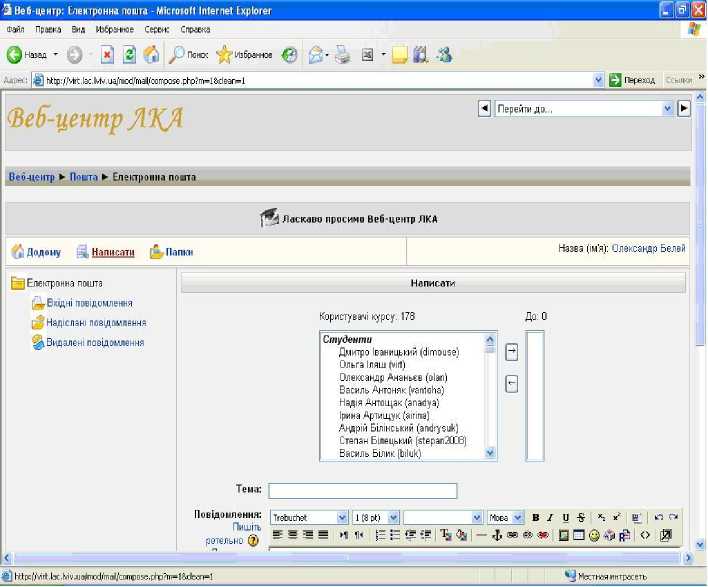Select Ольга Ілаш (wrt) in user list
Viewport: 708px width, 587px height.
[x=371, y=366]
